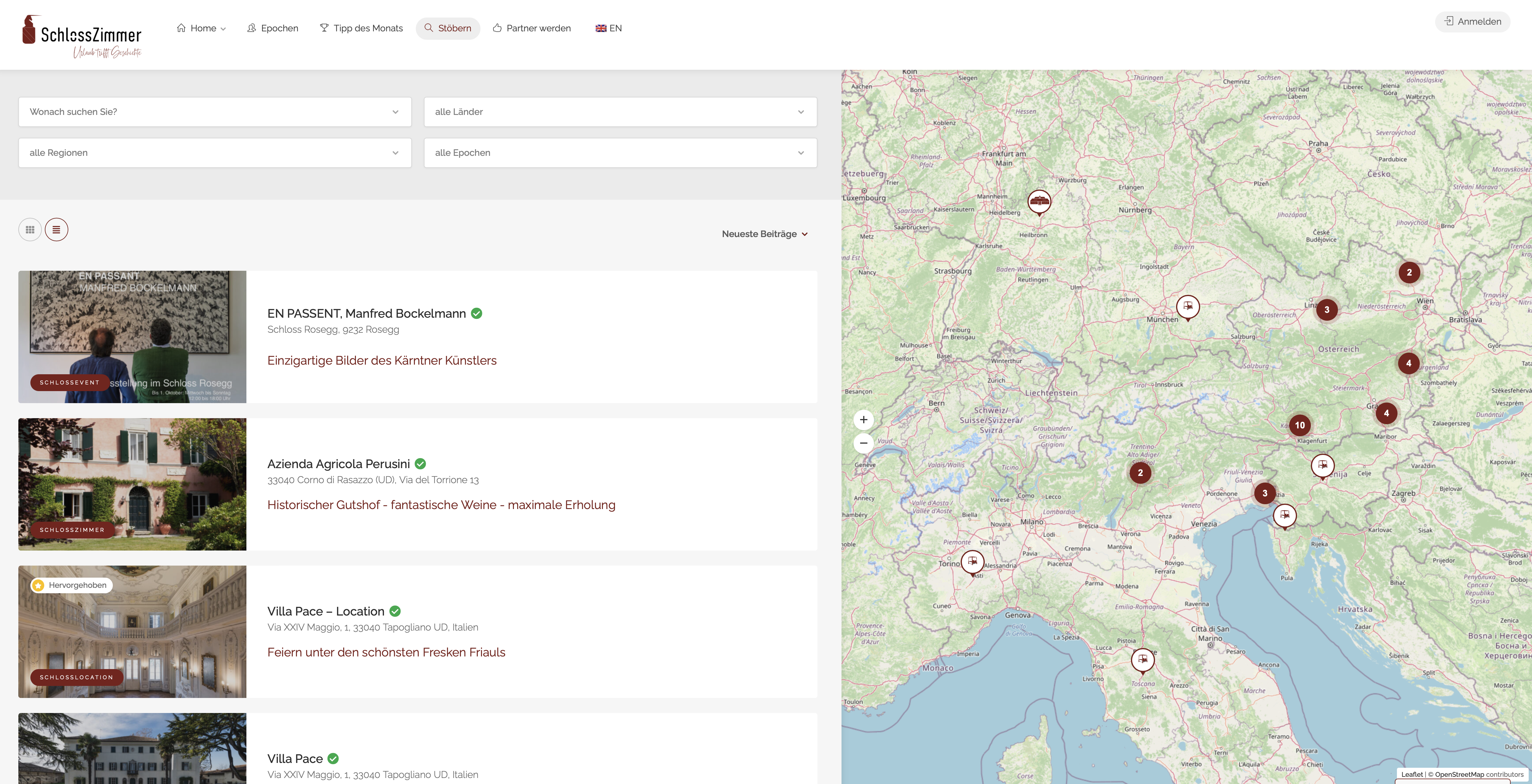Expand the 'alle Regionen' dropdown
The width and height of the screenshot is (1532, 784).
[x=215, y=153]
